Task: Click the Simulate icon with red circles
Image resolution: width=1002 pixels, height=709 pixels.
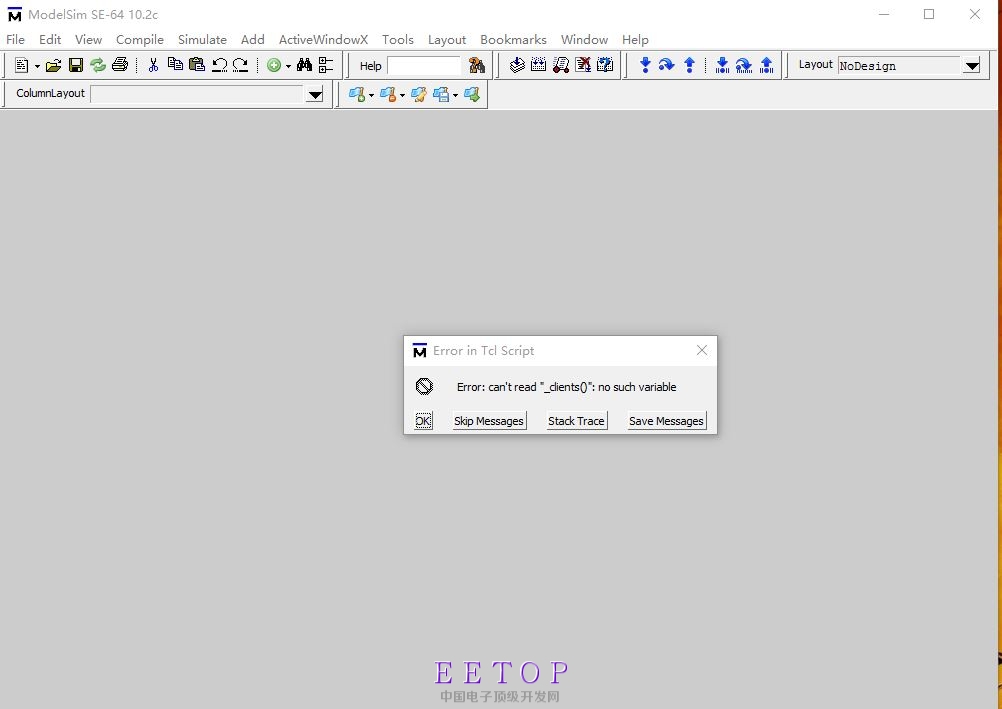Action: (561, 65)
